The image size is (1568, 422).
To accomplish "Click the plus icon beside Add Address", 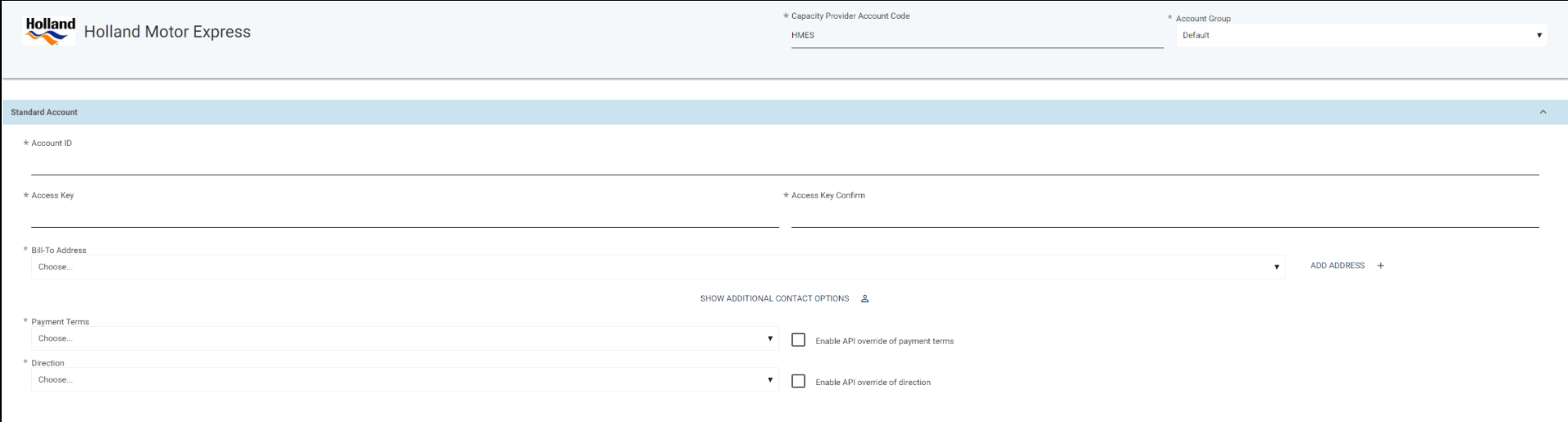I will click(1380, 265).
